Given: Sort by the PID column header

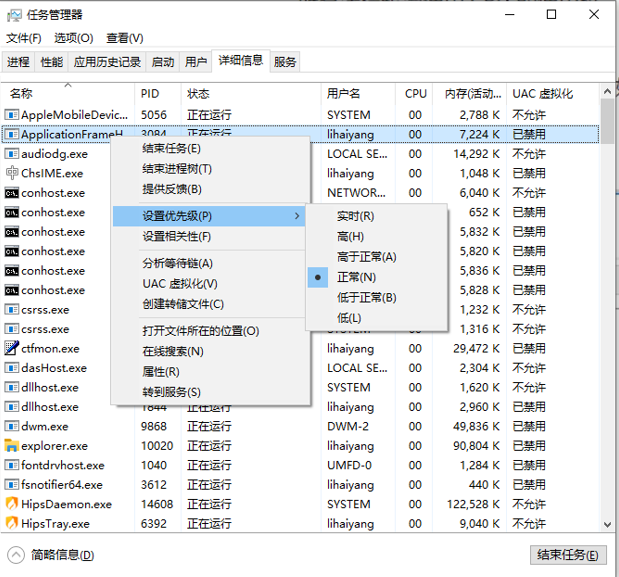Looking at the screenshot, I should pos(158,94).
